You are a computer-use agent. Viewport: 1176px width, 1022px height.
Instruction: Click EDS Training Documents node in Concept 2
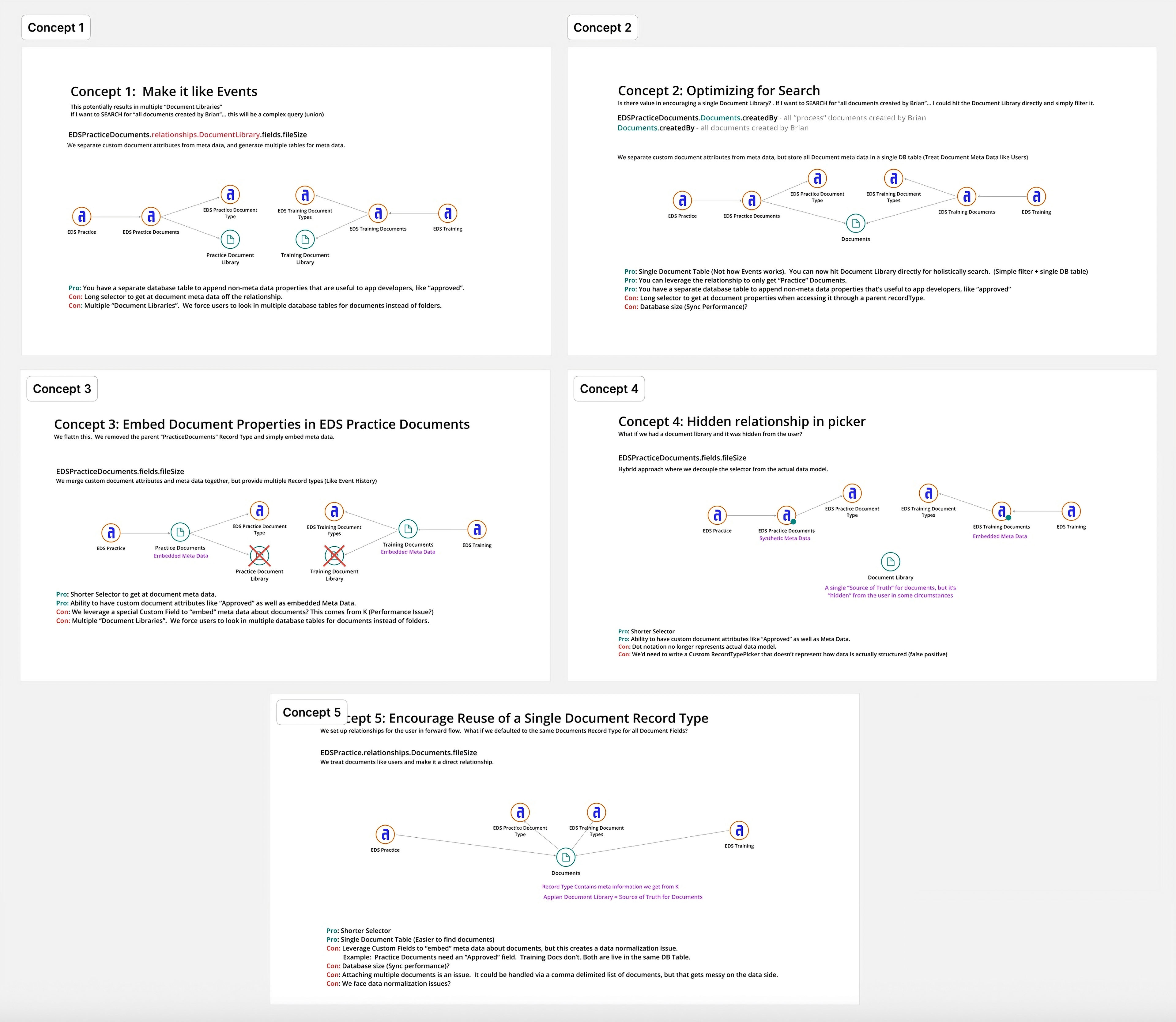(967, 197)
